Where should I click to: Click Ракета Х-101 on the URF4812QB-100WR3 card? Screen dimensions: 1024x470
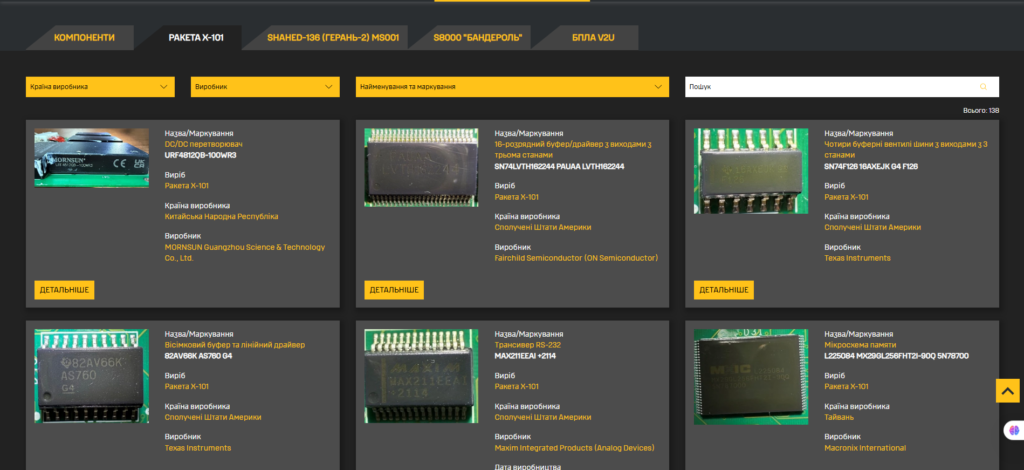pos(187,186)
